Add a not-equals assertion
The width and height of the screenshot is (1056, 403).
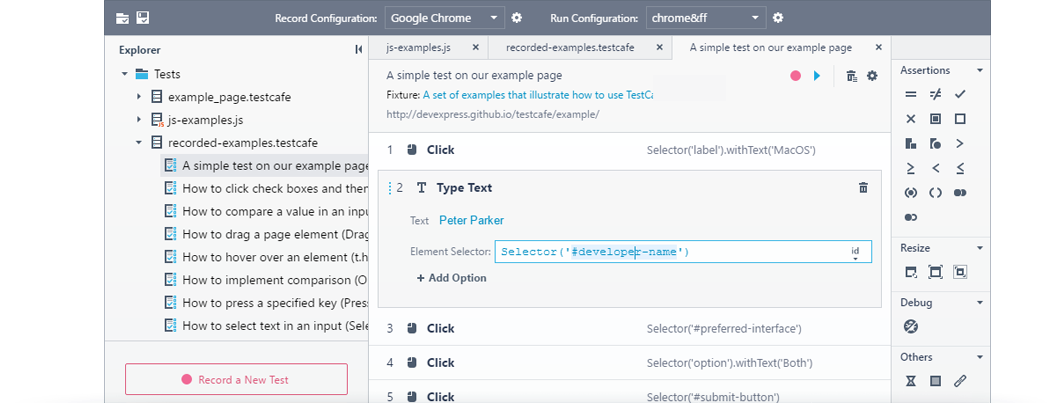935,94
